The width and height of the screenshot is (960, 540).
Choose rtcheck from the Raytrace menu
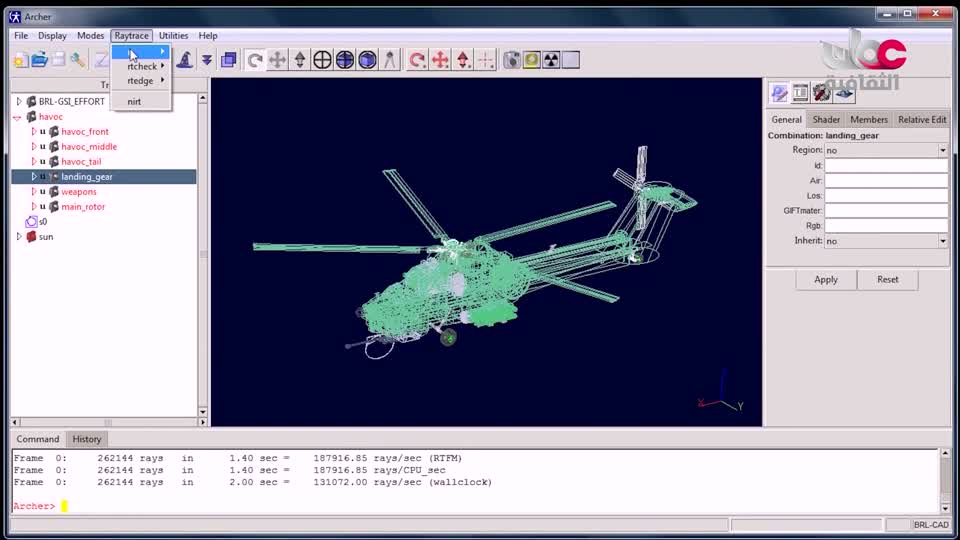(x=142, y=67)
